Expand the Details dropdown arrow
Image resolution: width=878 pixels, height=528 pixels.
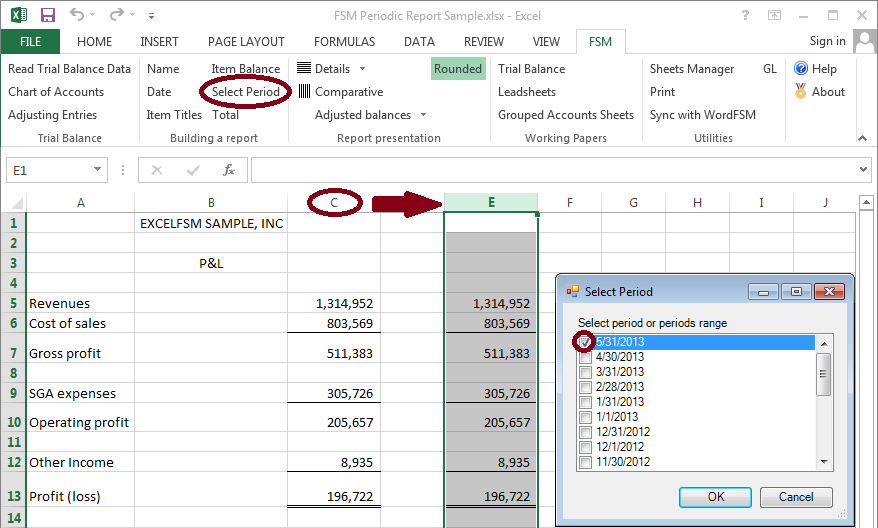(362, 68)
